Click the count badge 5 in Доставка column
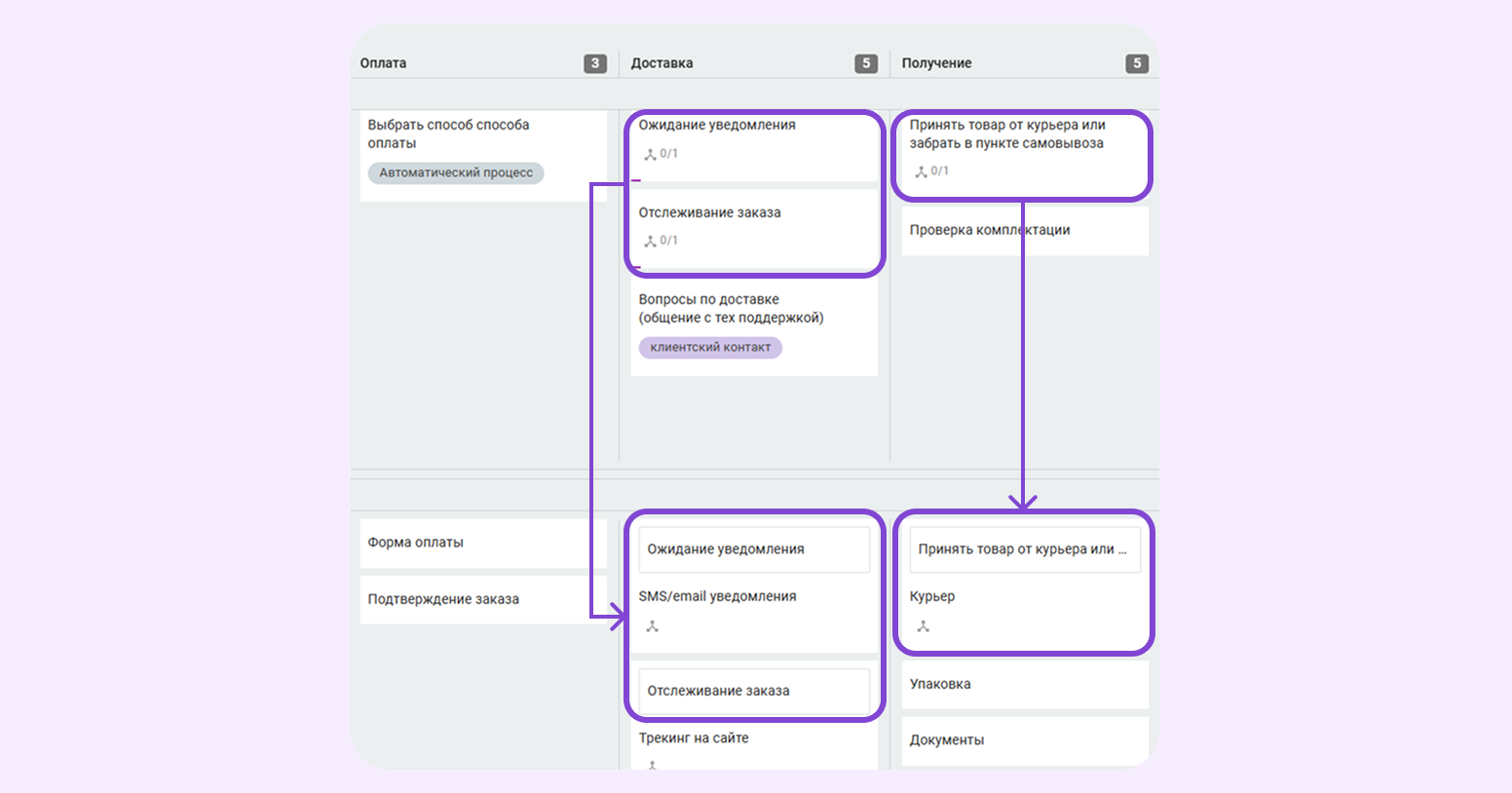Image resolution: width=1512 pixels, height=793 pixels. point(866,63)
